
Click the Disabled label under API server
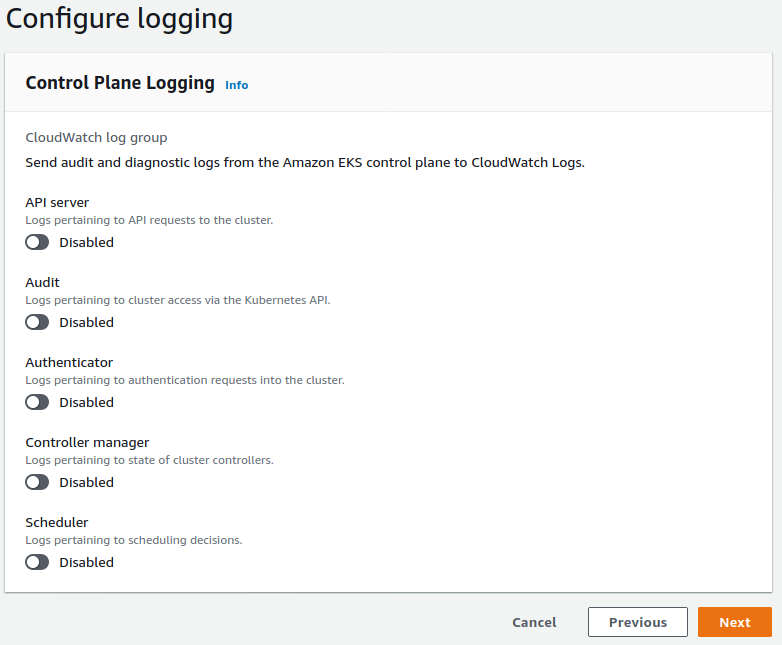pyautogui.click(x=86, y=242)
